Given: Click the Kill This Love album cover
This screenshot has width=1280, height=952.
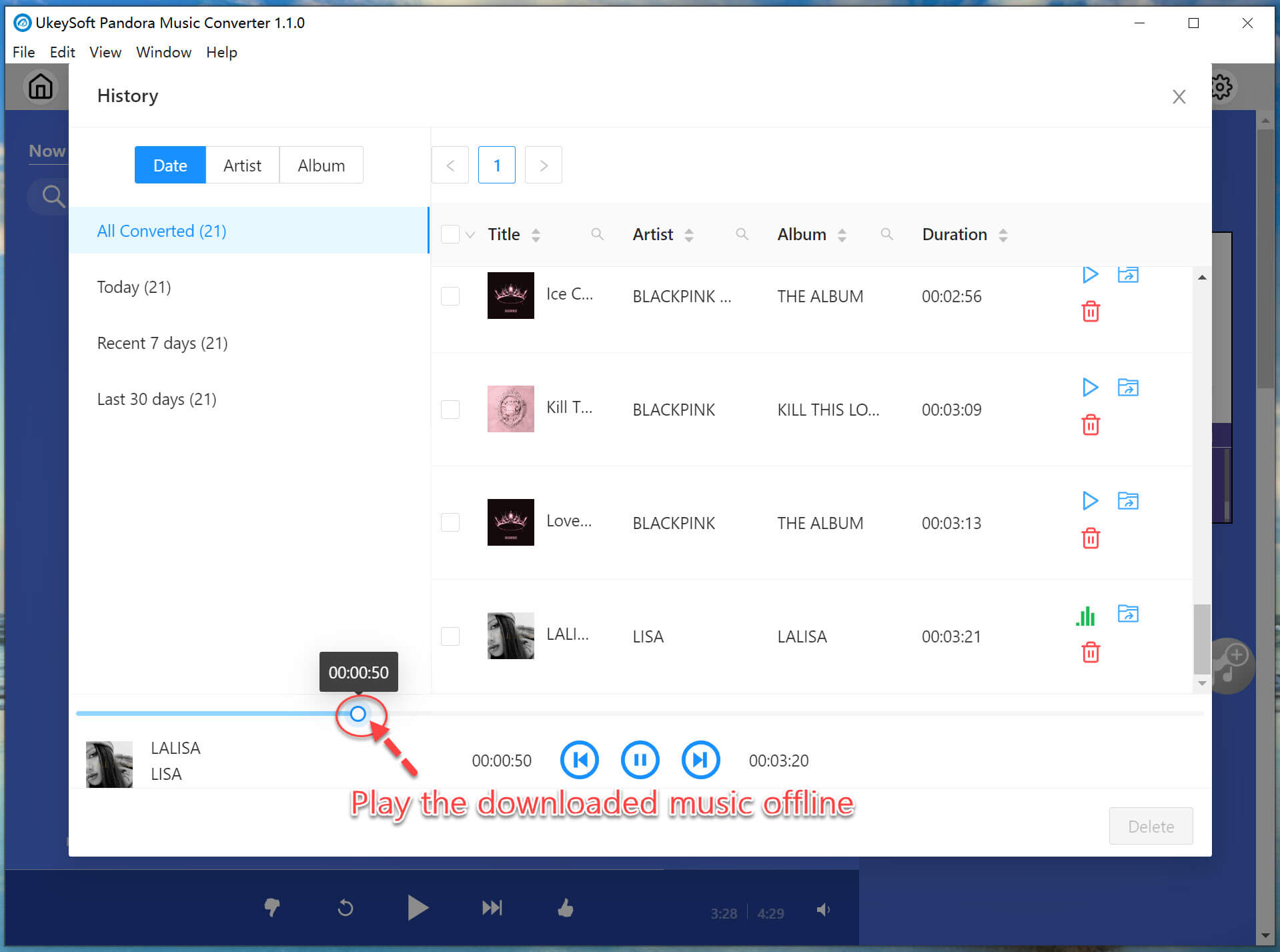Looking at the screenshot, I should (x=510, y=408).
